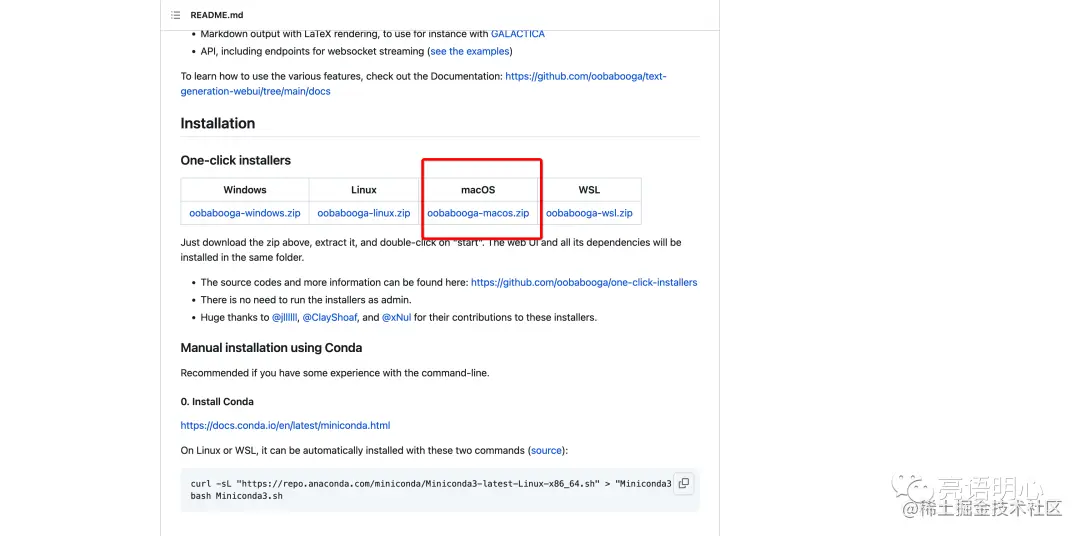
Task: Download oobabooga-wsl.zip
Action: 589,213
